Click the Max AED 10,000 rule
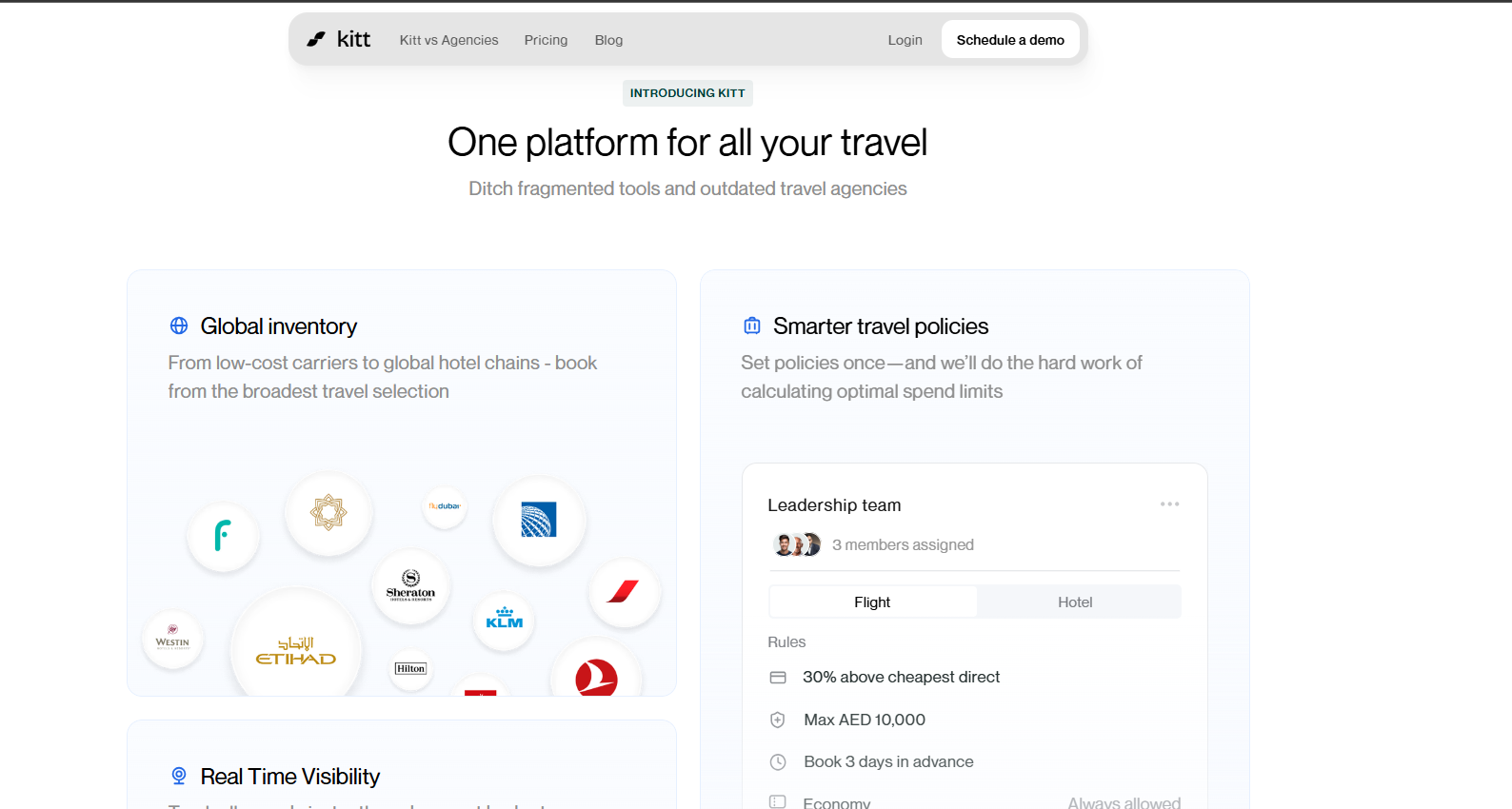The width and height of the screenshot is (1512, 809). 865,720
